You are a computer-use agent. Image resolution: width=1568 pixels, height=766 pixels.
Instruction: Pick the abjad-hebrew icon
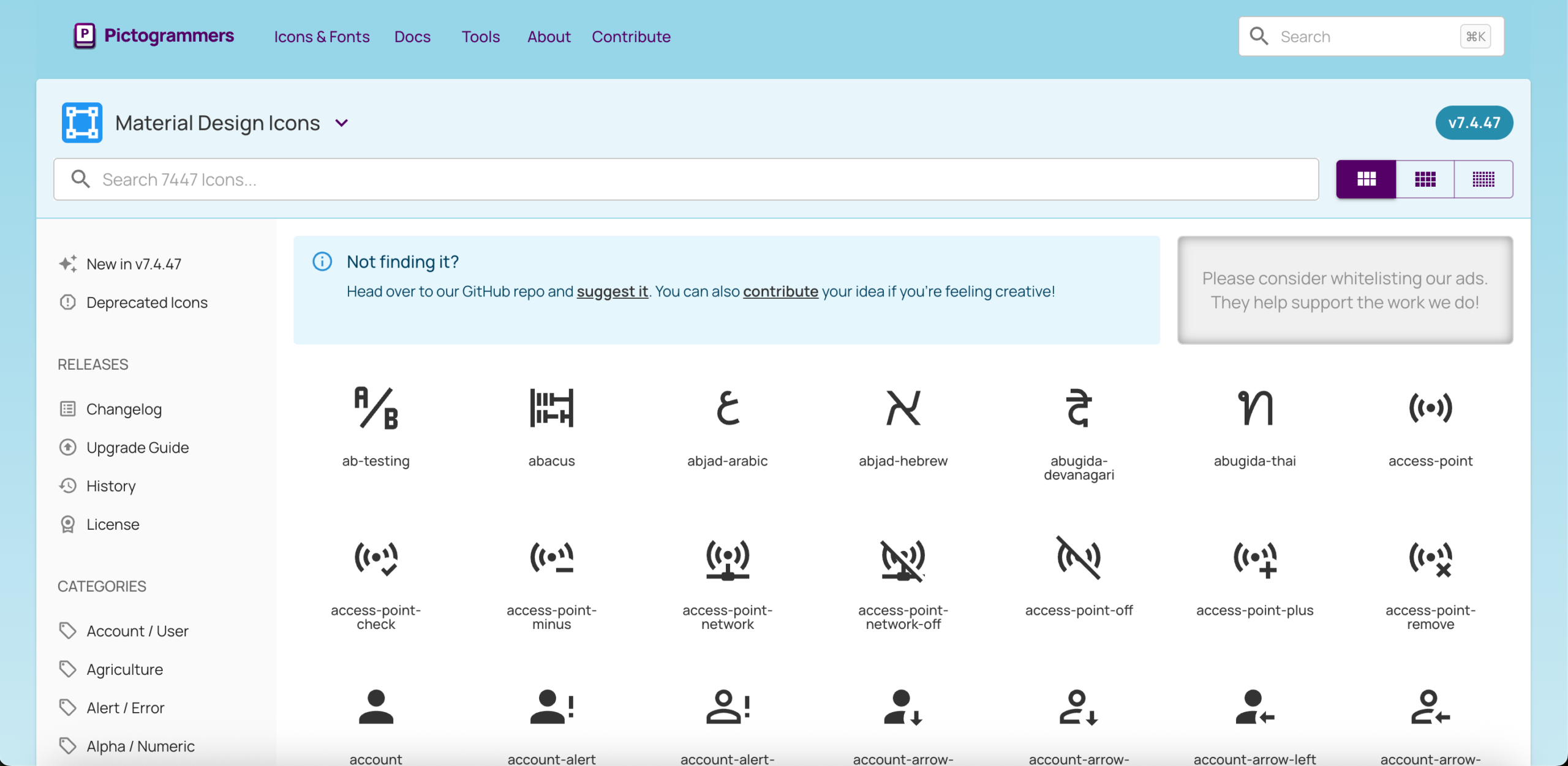903,408
